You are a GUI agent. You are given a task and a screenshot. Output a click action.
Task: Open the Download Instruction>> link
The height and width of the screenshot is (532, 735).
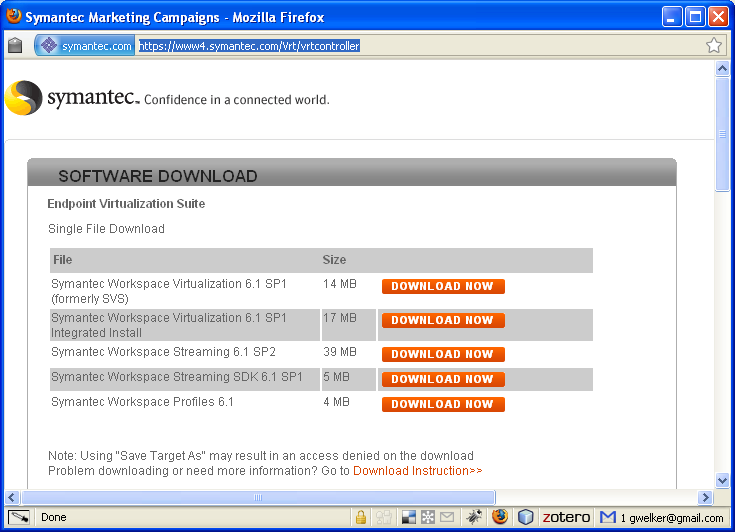417,471
